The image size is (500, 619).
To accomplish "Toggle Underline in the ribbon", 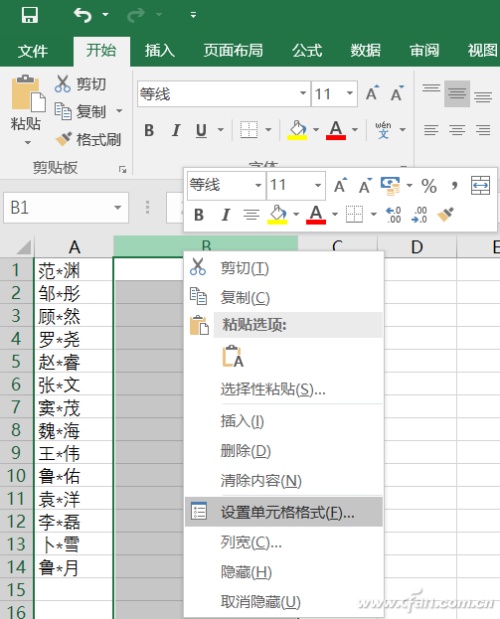I will tap(201, 130).
